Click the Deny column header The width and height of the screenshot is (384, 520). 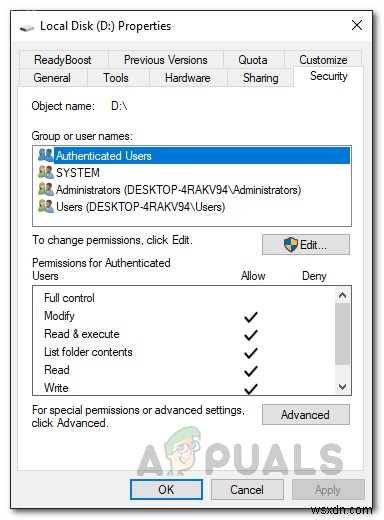pyautogui.click(x=314, y=276)
